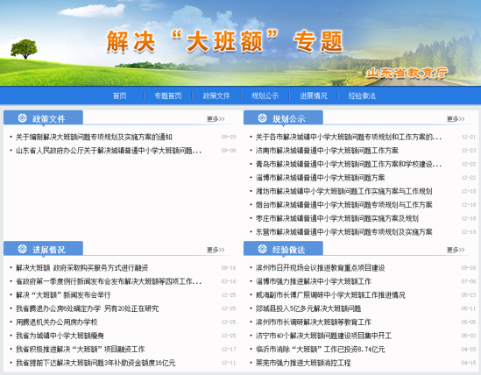Open 淄博市强力推进解决中小学大班额工作
The width and height of the screenshot is (481, 375).
(314, 282)
